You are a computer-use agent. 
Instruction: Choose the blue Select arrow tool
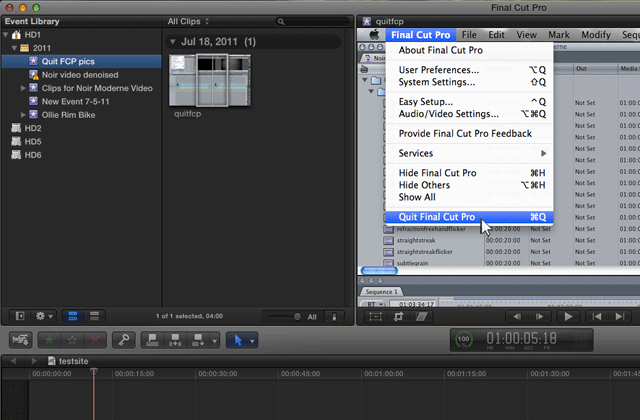pyautogui.click(x=238, y=340)
